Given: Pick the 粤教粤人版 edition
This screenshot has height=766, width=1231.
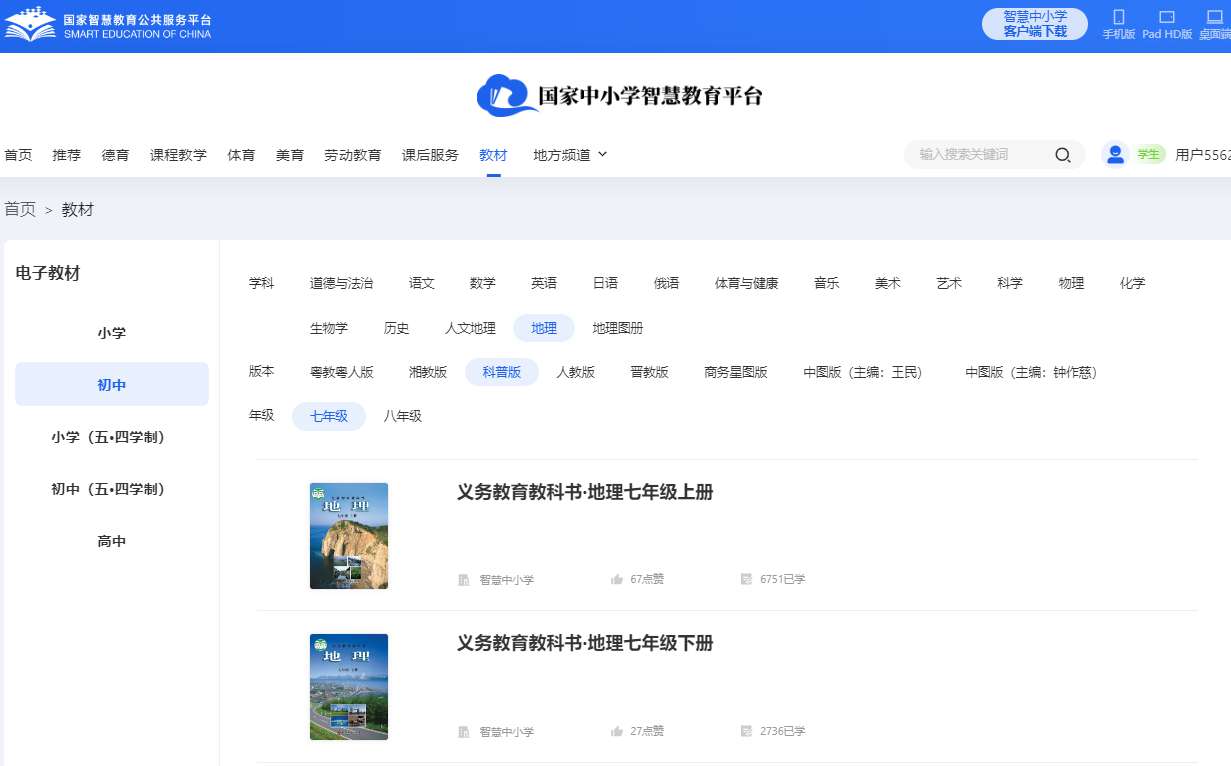Looking at the screenshot, I should (x=341, y=372).
